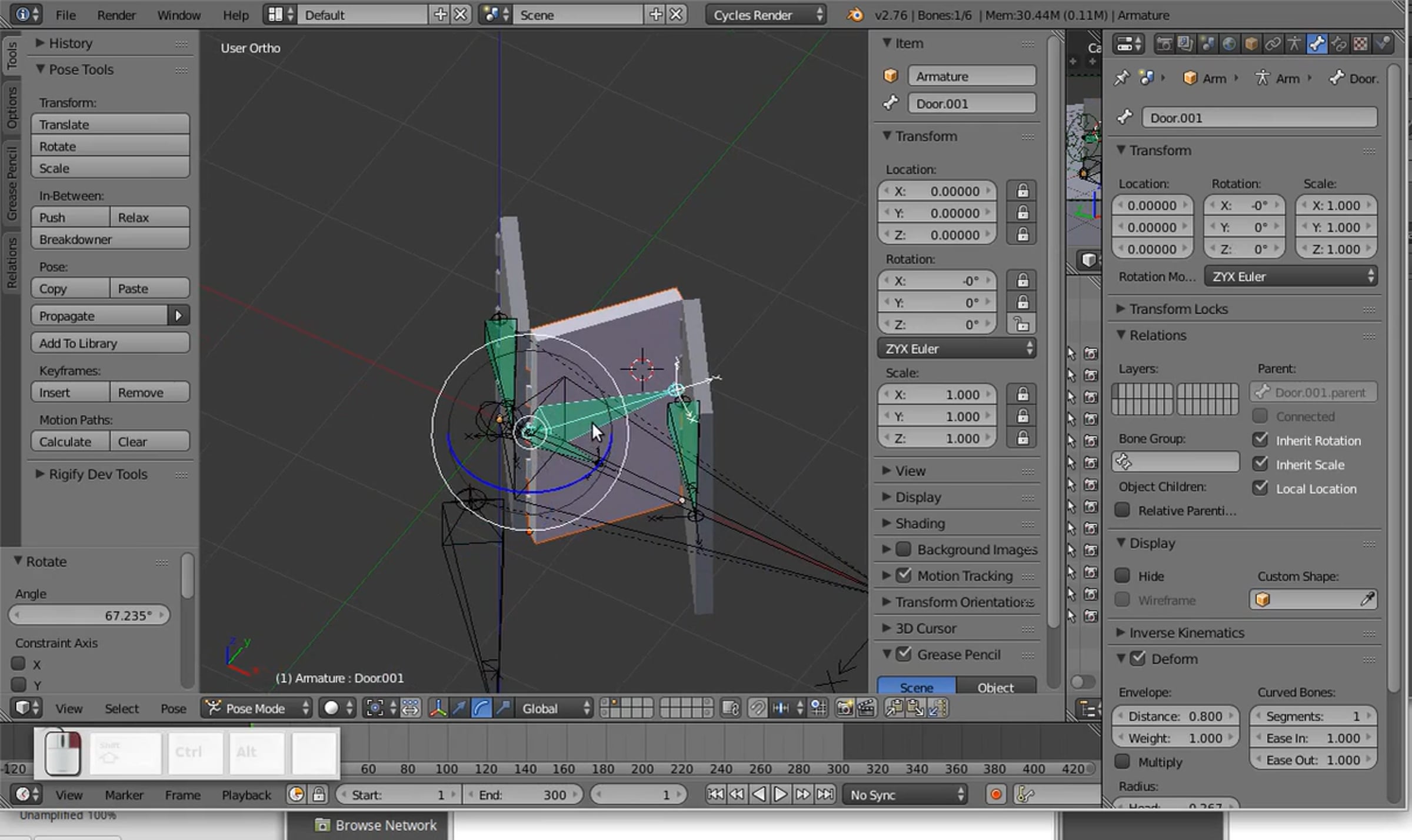Screen dimensions: 1412x840
Task: Click the Breakdowner button
Action: pos(110,239)
